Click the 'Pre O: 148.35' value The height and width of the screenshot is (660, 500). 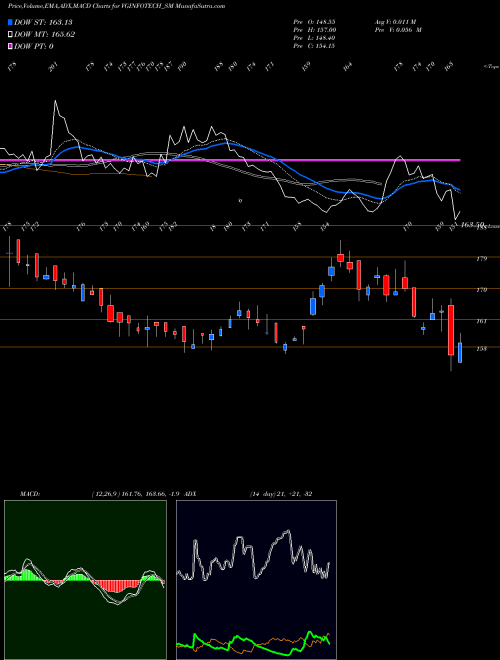click(314, 21)
